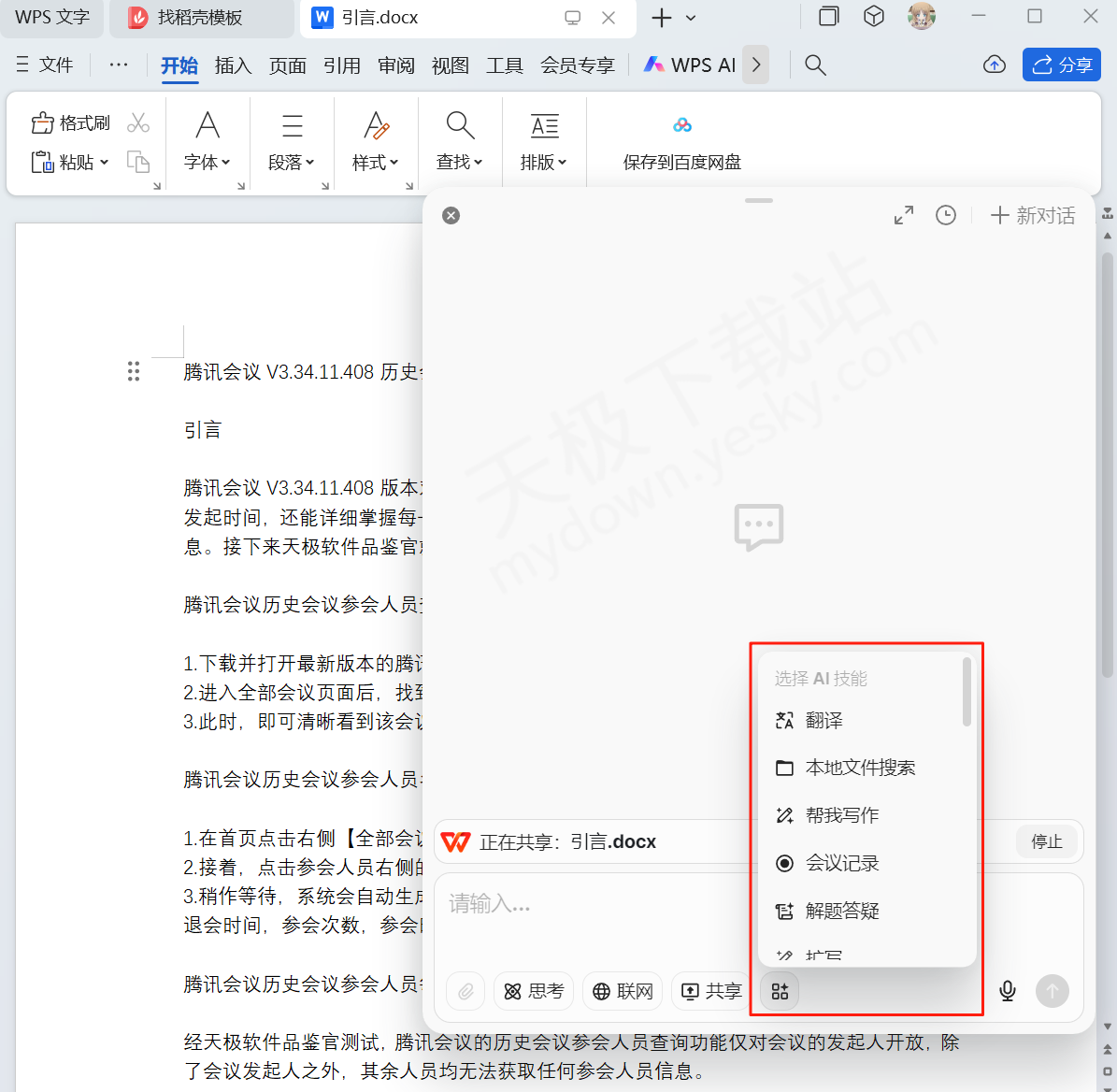Click the three dots more menu
The width and height of the screenshot is (1117, 1092).
click(119, 65)
